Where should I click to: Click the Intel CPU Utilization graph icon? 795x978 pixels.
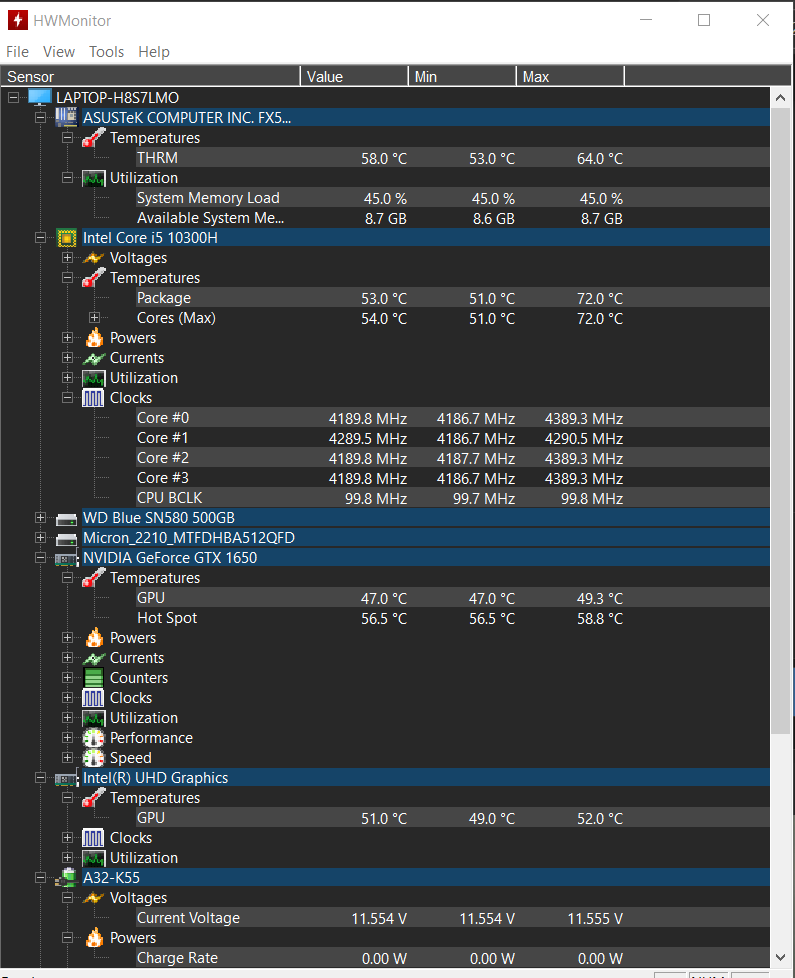(94, 378)
